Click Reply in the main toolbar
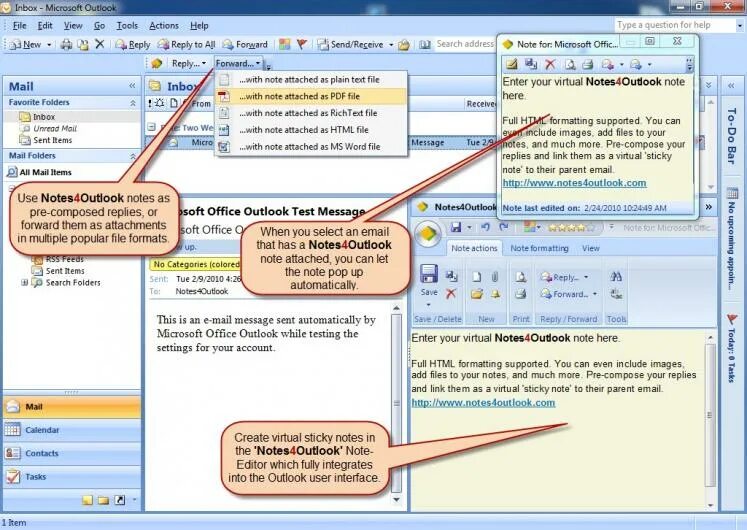 pos(133,45)
